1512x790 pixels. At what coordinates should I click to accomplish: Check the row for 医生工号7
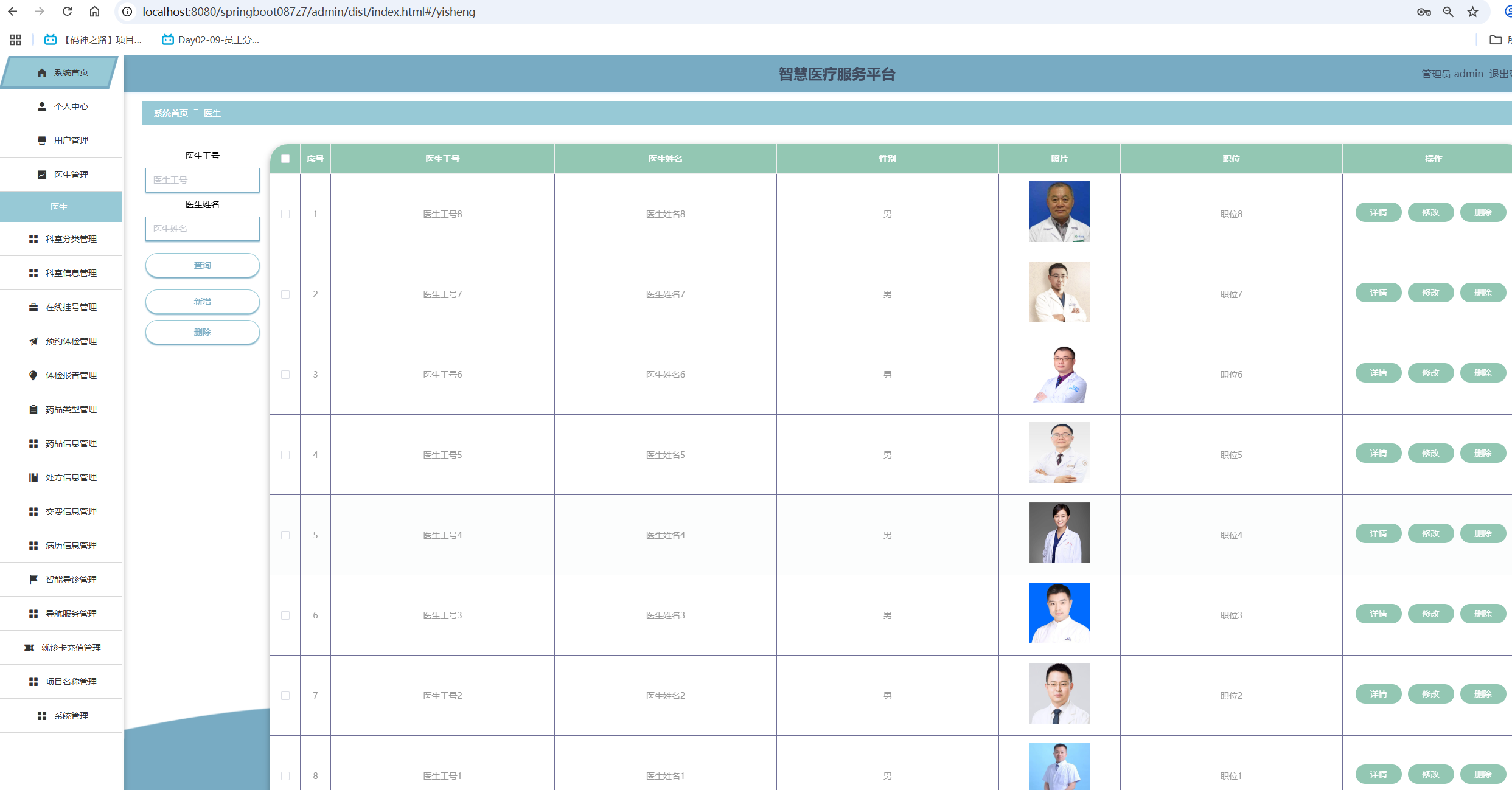[285, 294]
